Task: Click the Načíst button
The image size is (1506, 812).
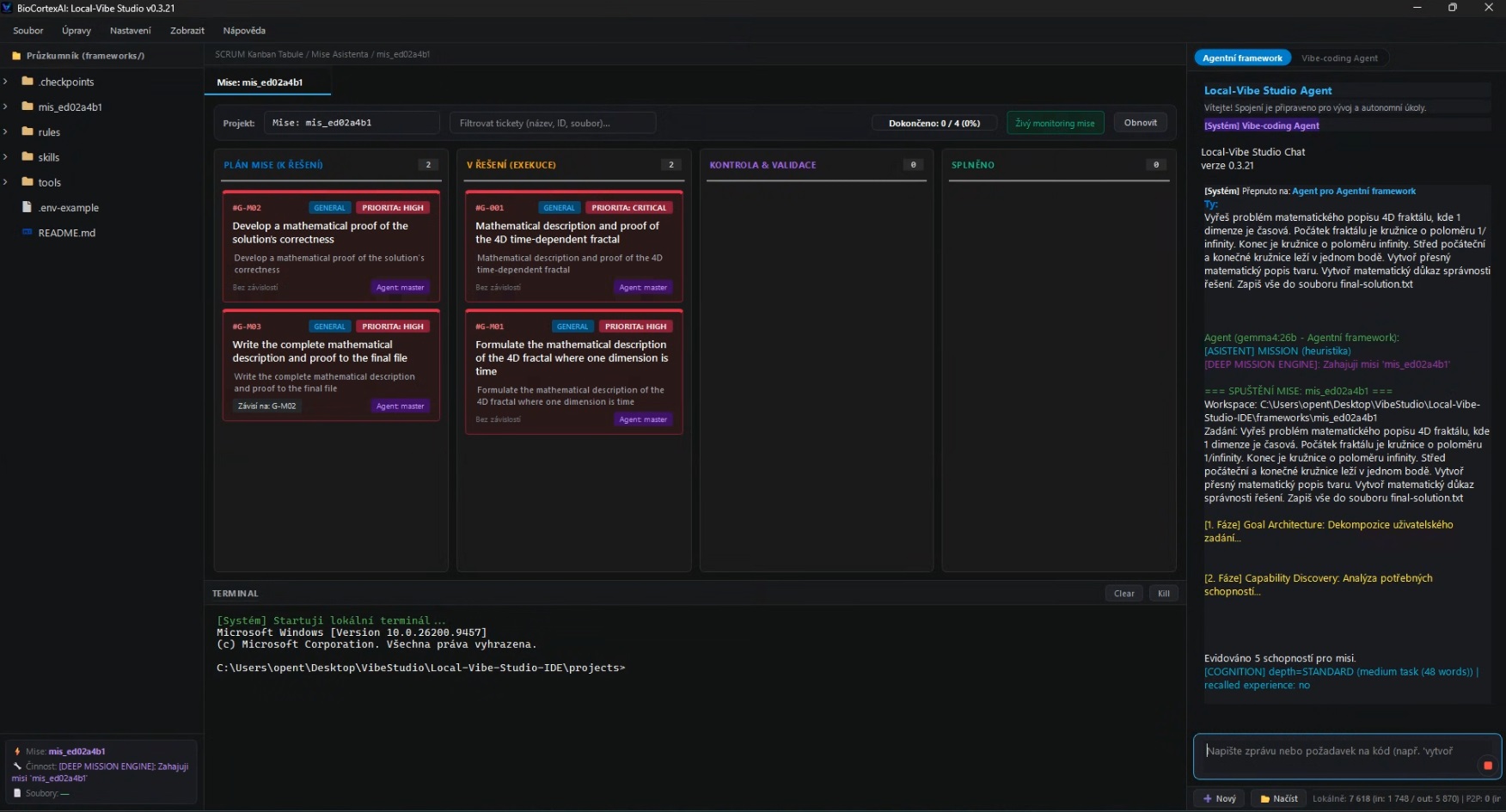Action: point(1279,798)
